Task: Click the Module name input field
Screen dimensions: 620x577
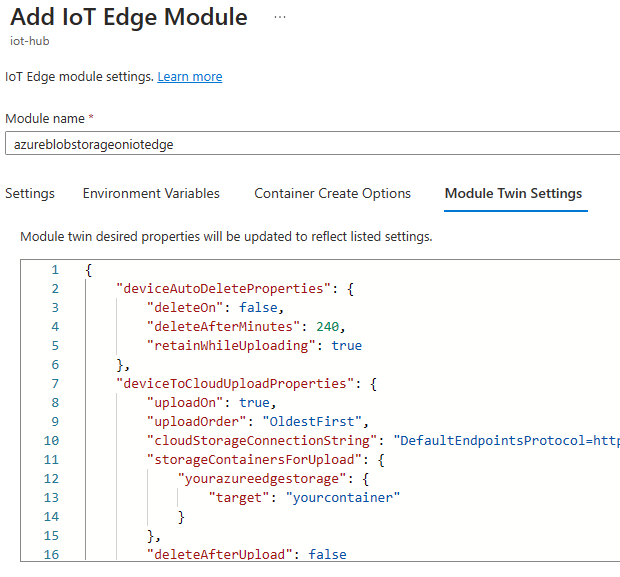Action: click(310, 144)
